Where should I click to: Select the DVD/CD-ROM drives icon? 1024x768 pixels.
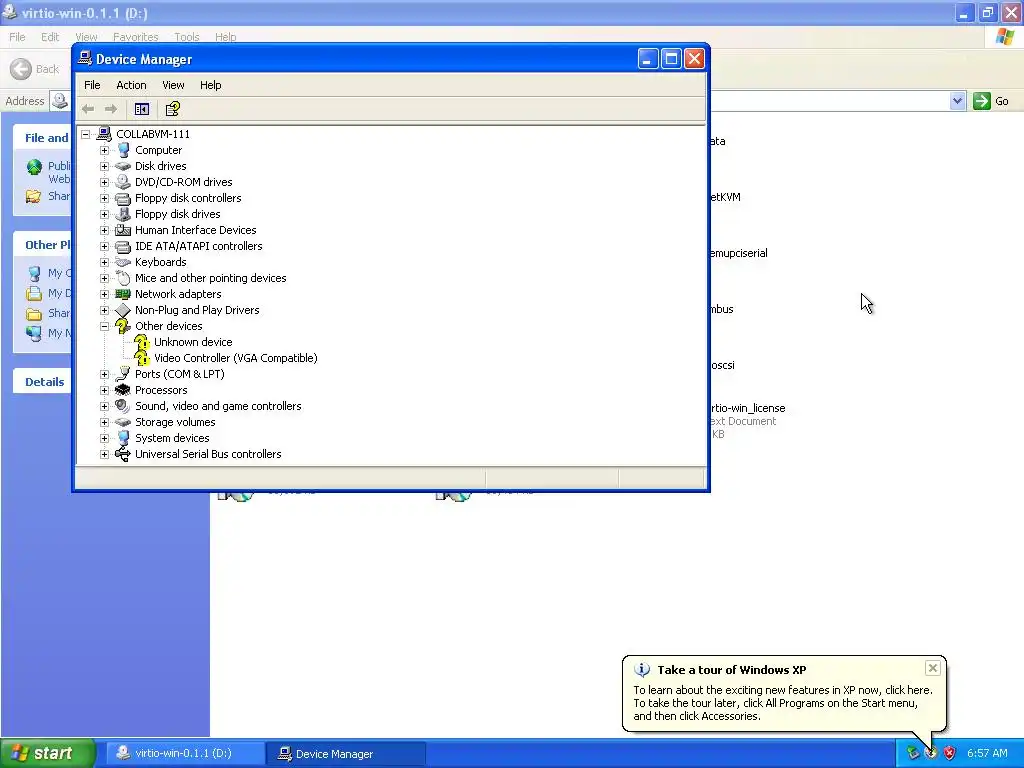click(123, 182)
